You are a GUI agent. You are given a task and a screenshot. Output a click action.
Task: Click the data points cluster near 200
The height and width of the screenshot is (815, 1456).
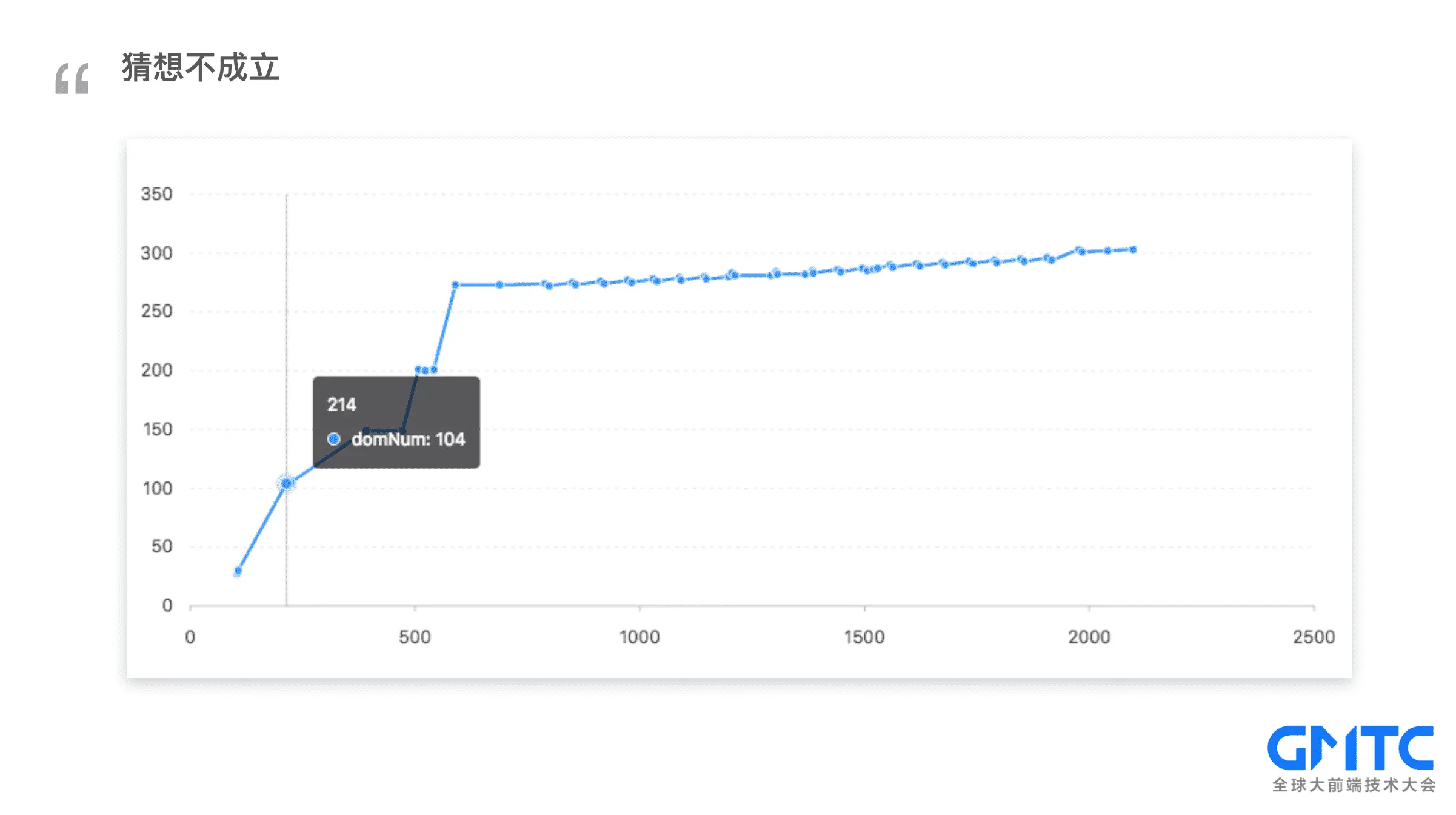426,370
